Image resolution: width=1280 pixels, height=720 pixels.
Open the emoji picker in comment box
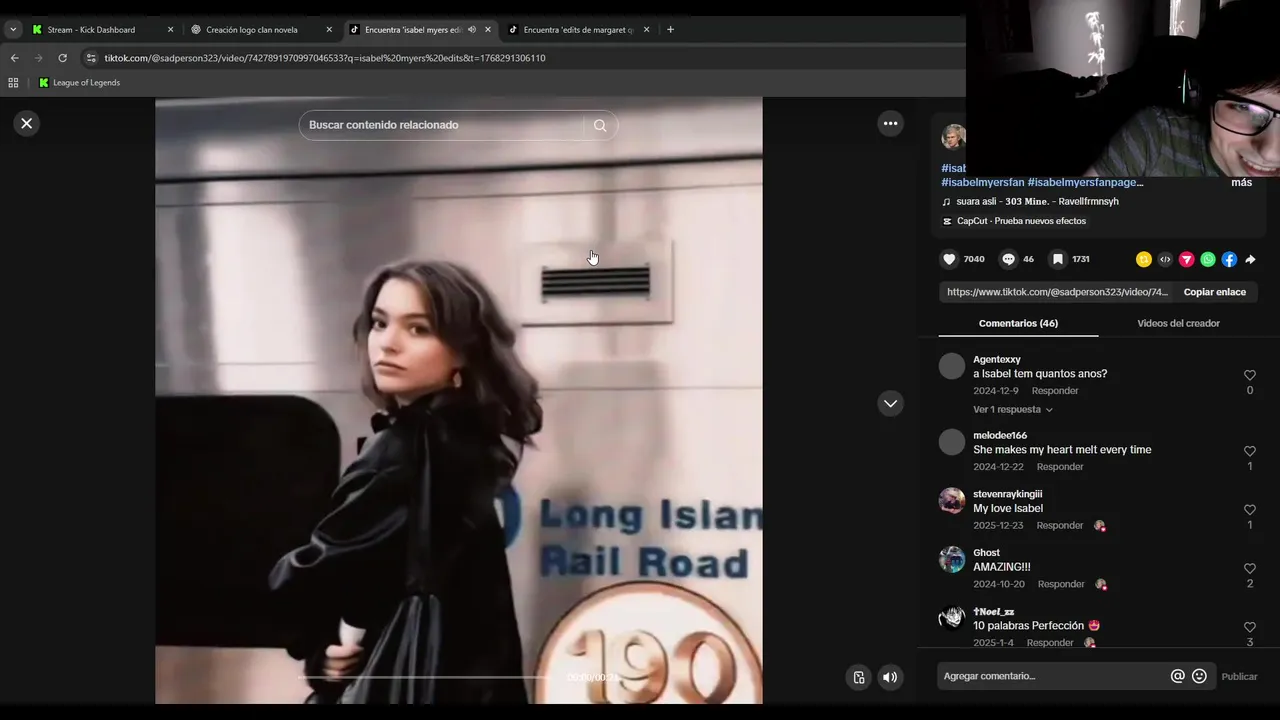1199,676
